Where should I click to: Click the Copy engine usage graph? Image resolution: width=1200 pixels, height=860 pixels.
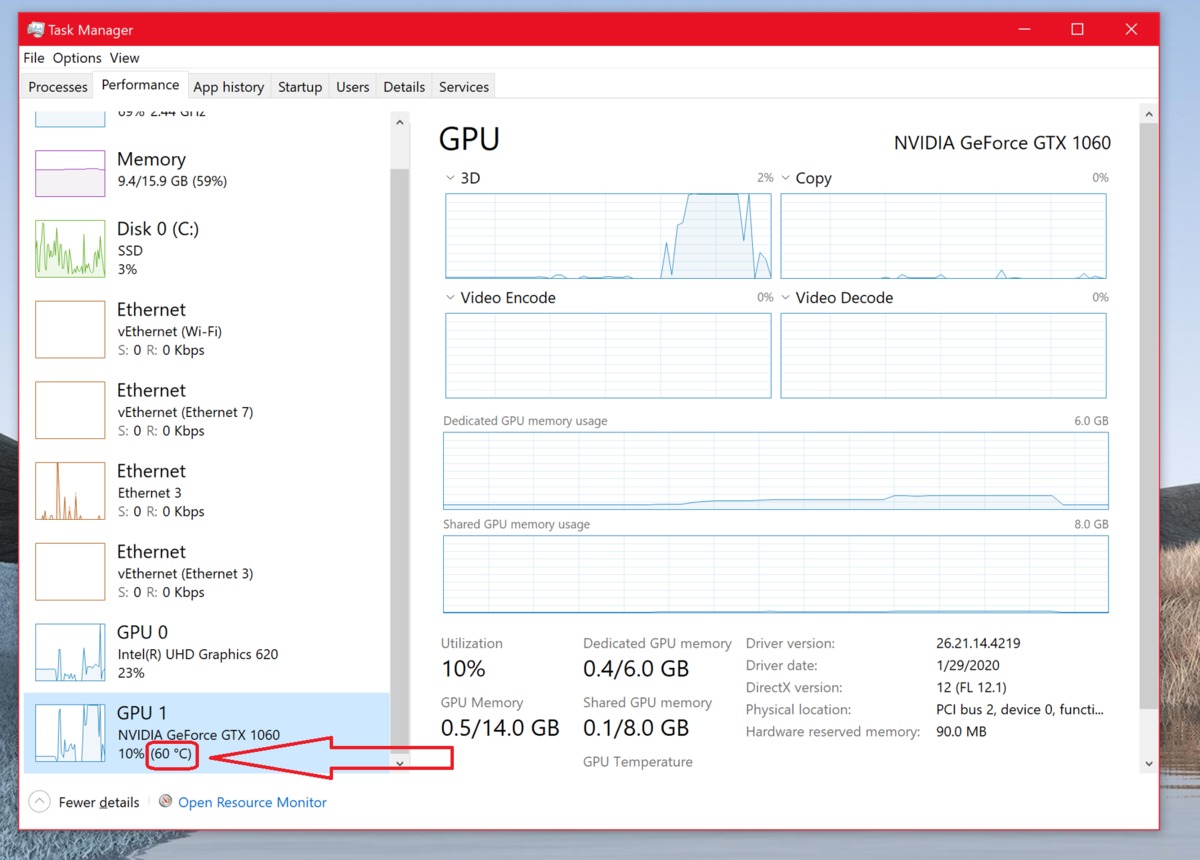click(943, 236)
